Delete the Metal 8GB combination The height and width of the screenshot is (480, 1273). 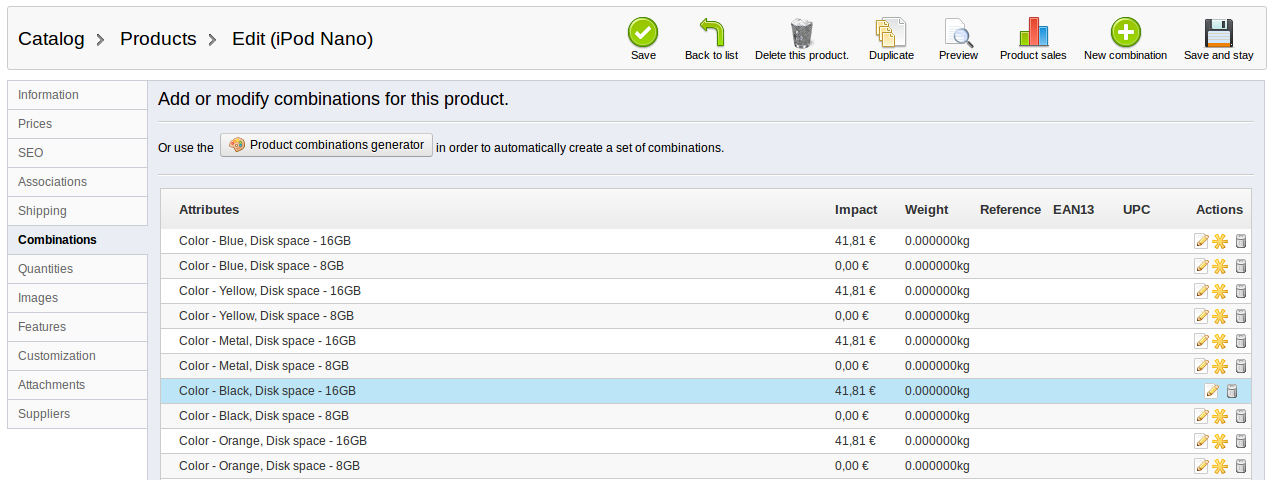coord(1241,366)
